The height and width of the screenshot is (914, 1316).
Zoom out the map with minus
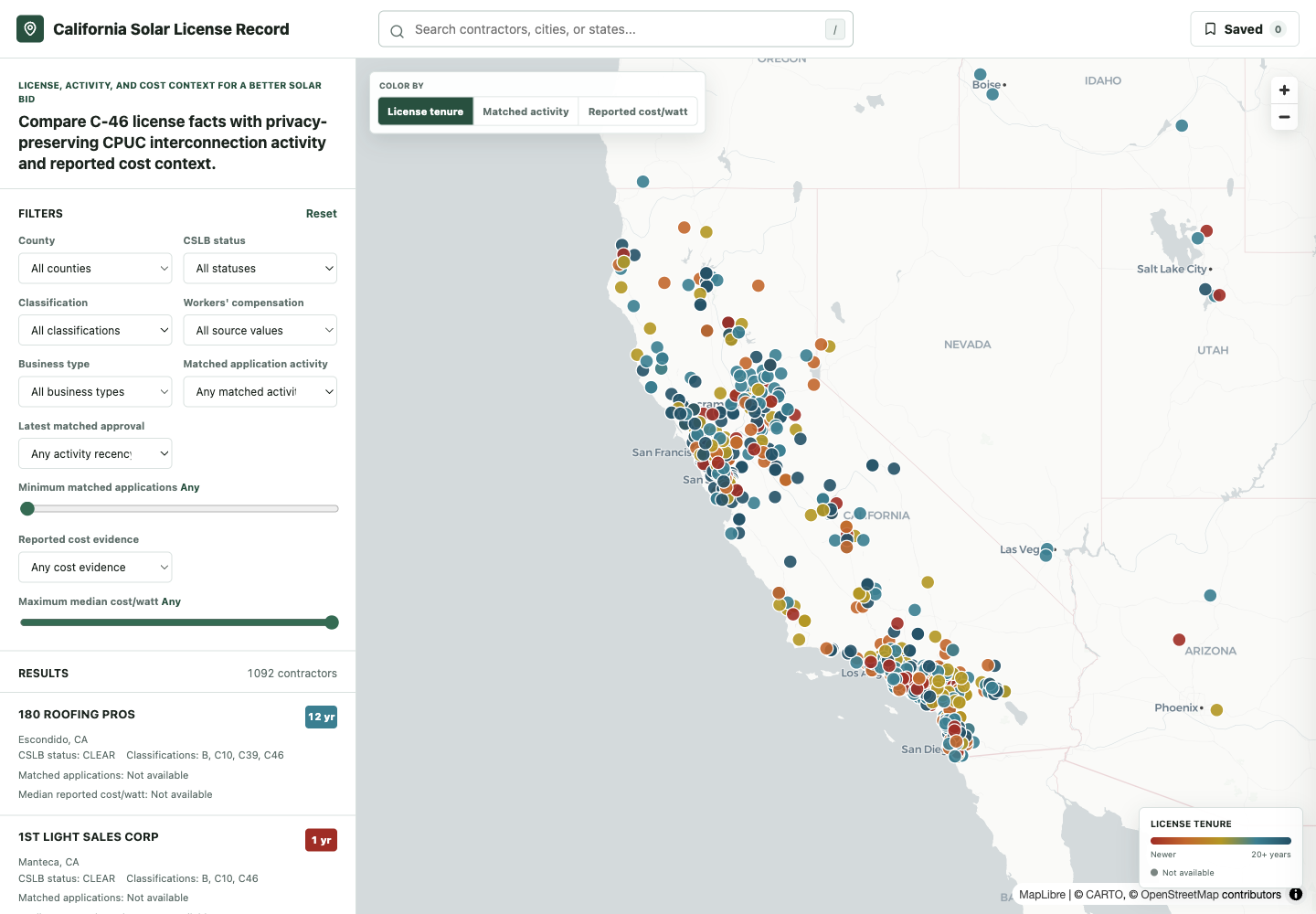1284,117
